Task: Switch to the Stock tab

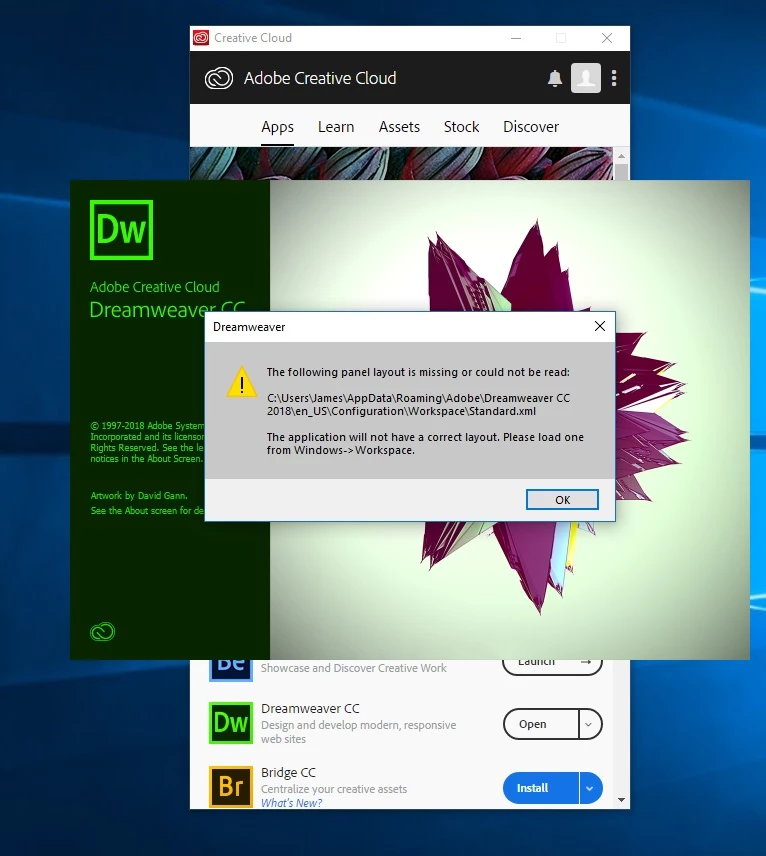Action: tap(461, 127)
